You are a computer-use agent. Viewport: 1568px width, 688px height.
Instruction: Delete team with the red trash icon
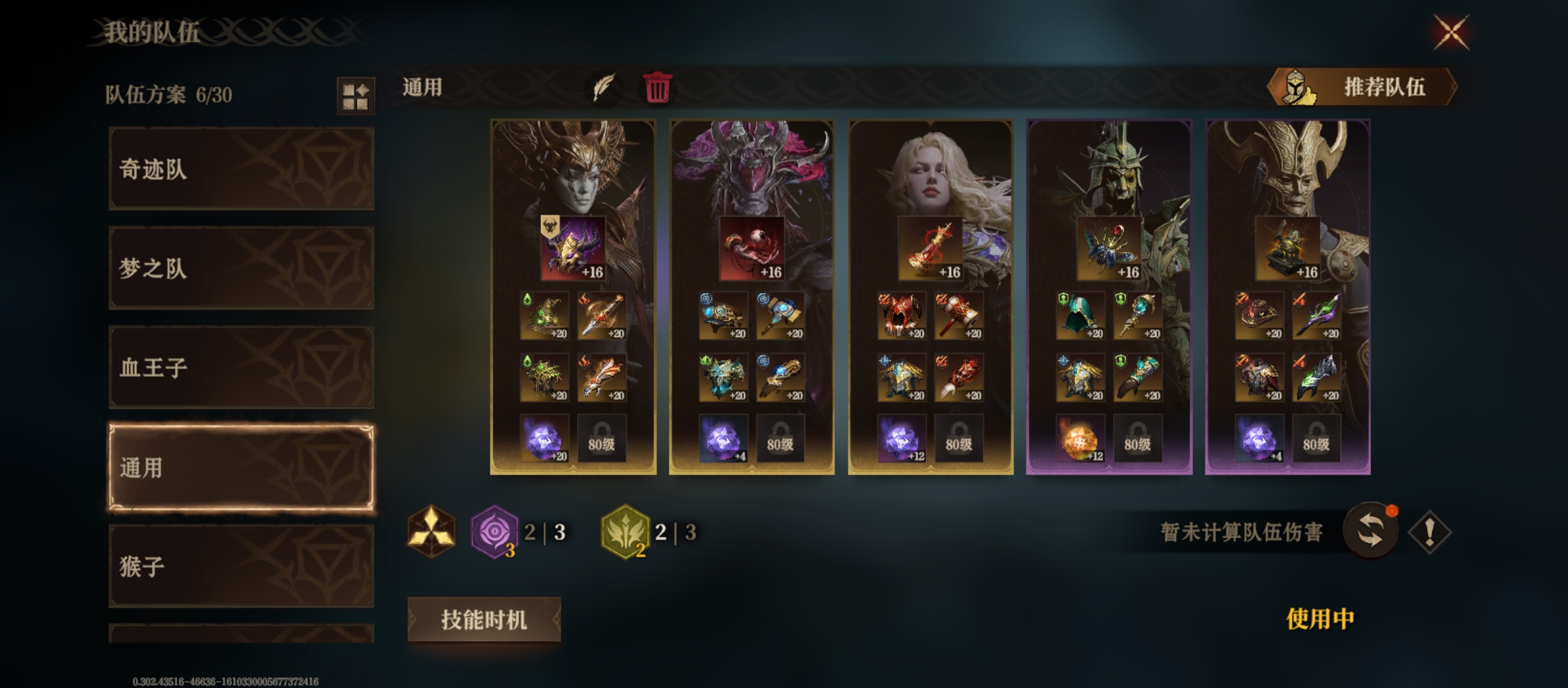[657, 87]
